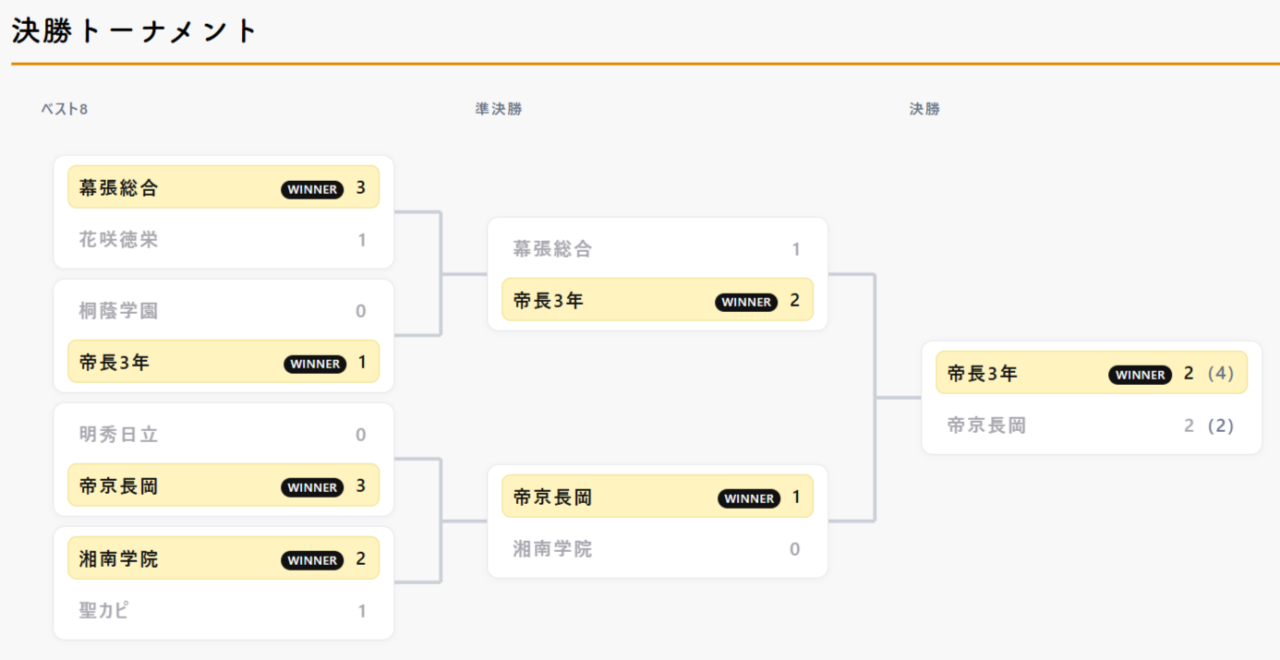
Task: Click the WINNER badge for 帝京長岡 in the semifinal
Action: click(748, 498)
